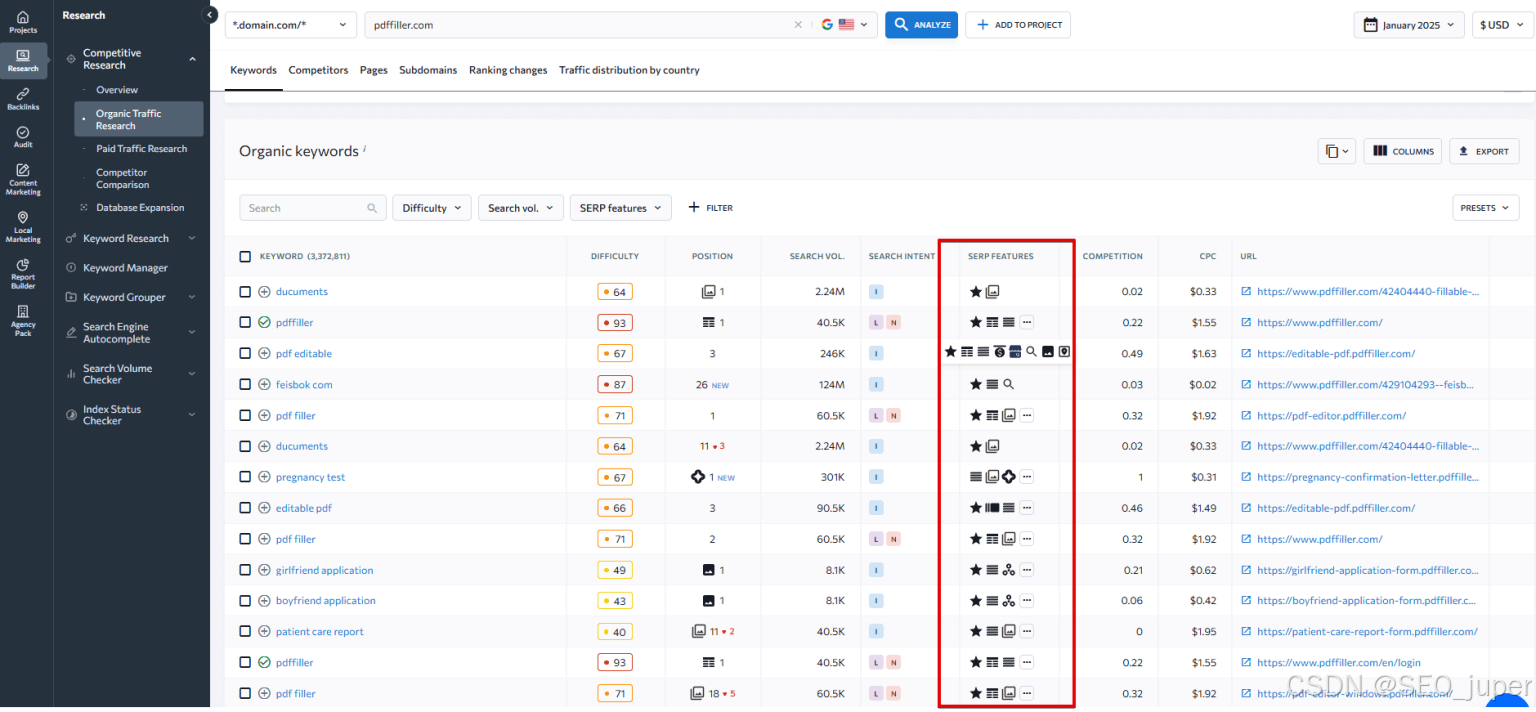The height and width of the screenshot is (712, 1536).
Task: Click the organic keywords Search input field
Action: (313, 208)
